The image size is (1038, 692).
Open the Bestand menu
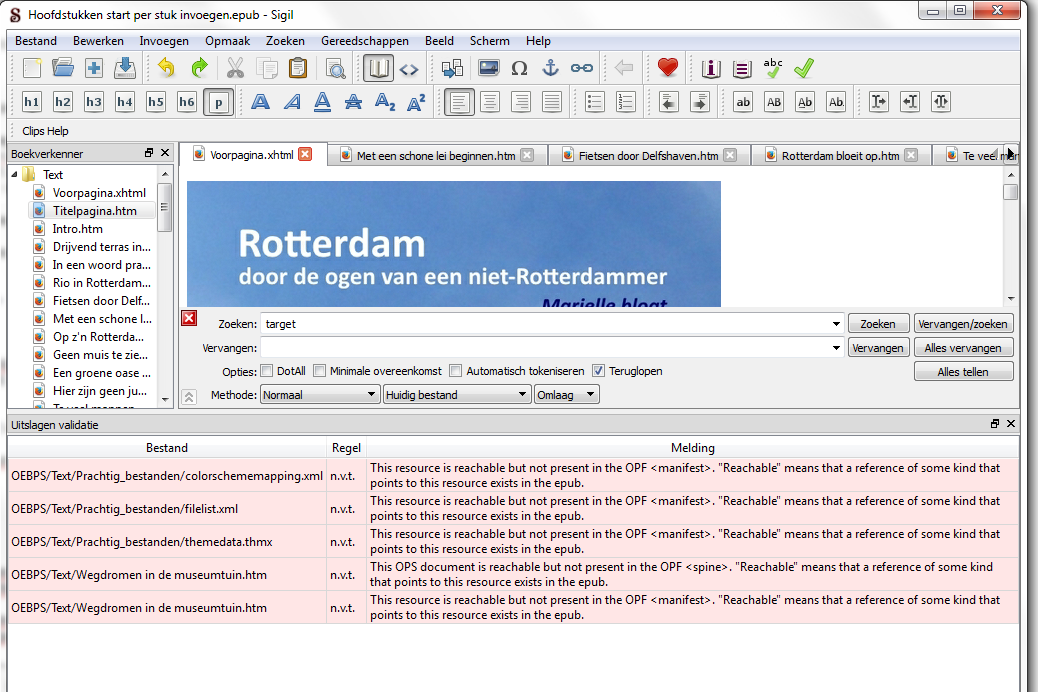tap(36, 40)
